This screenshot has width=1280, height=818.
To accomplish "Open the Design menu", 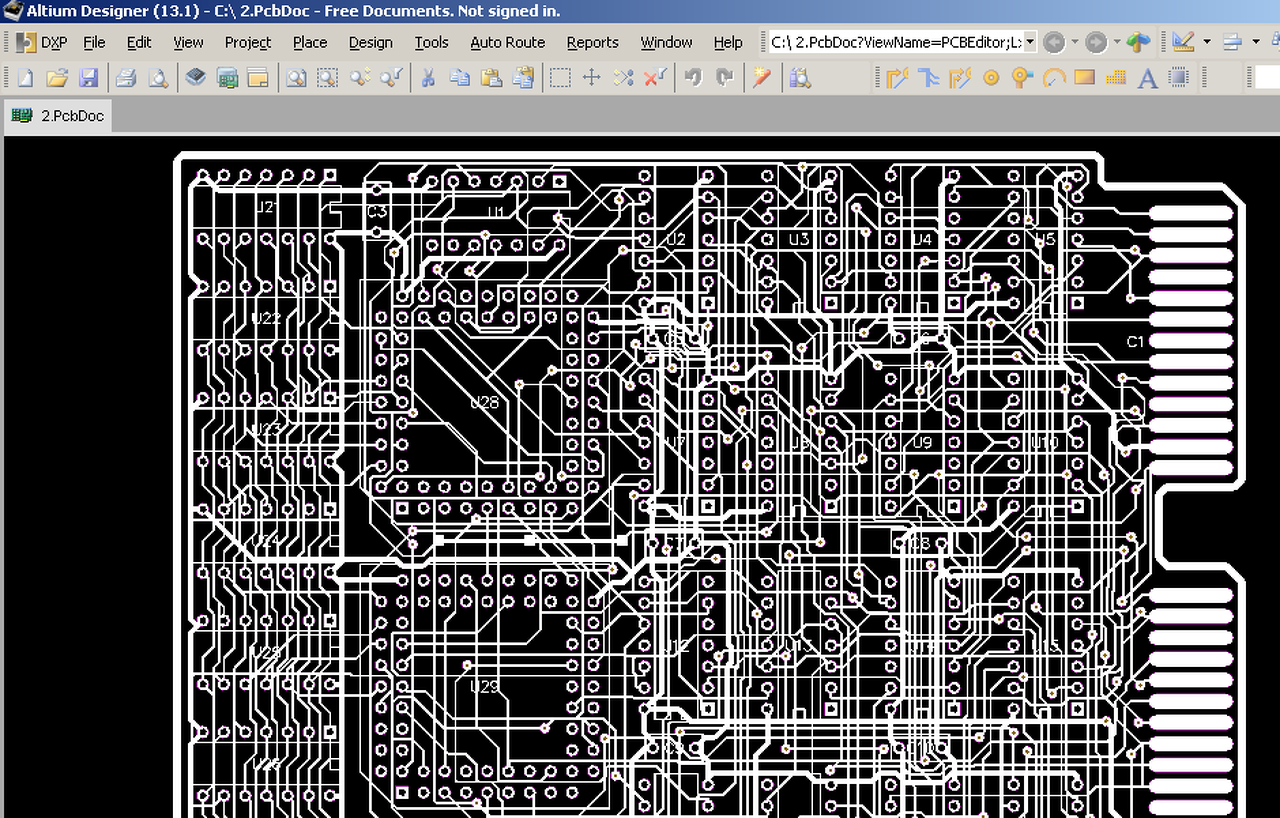I will pyautogui.click(x=370, y=42).
